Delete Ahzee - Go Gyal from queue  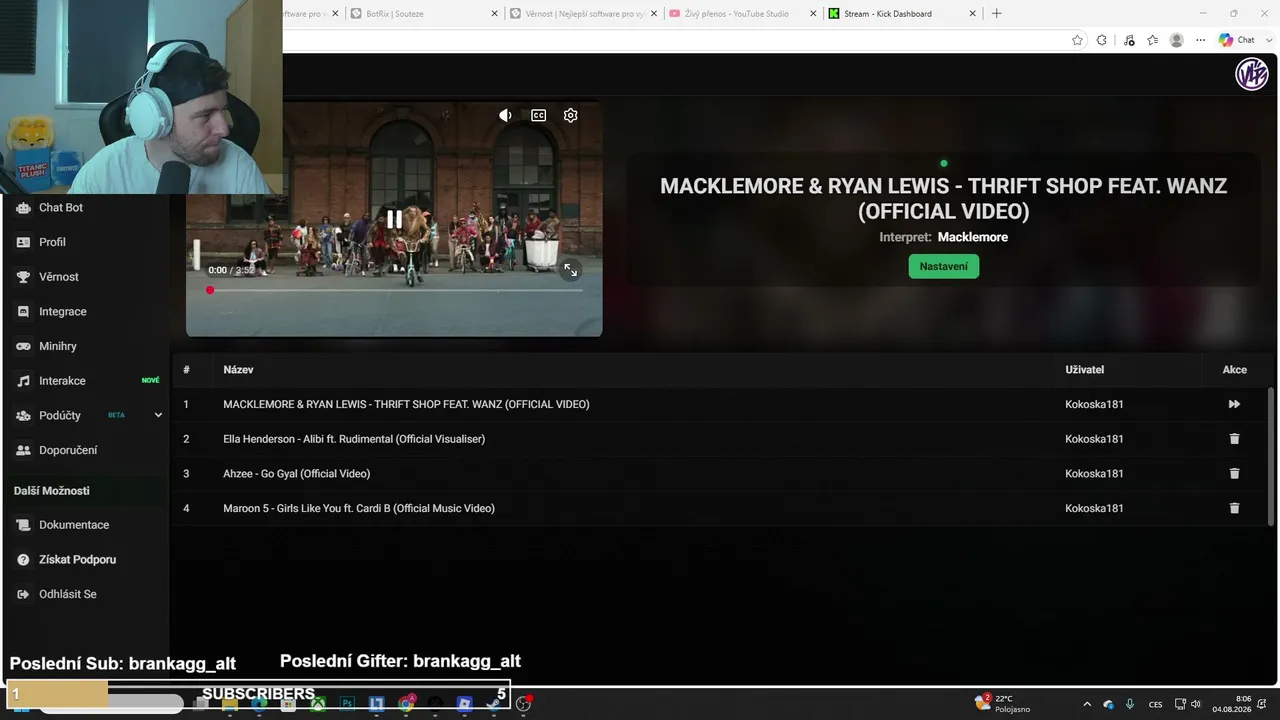pos(1234,473)
